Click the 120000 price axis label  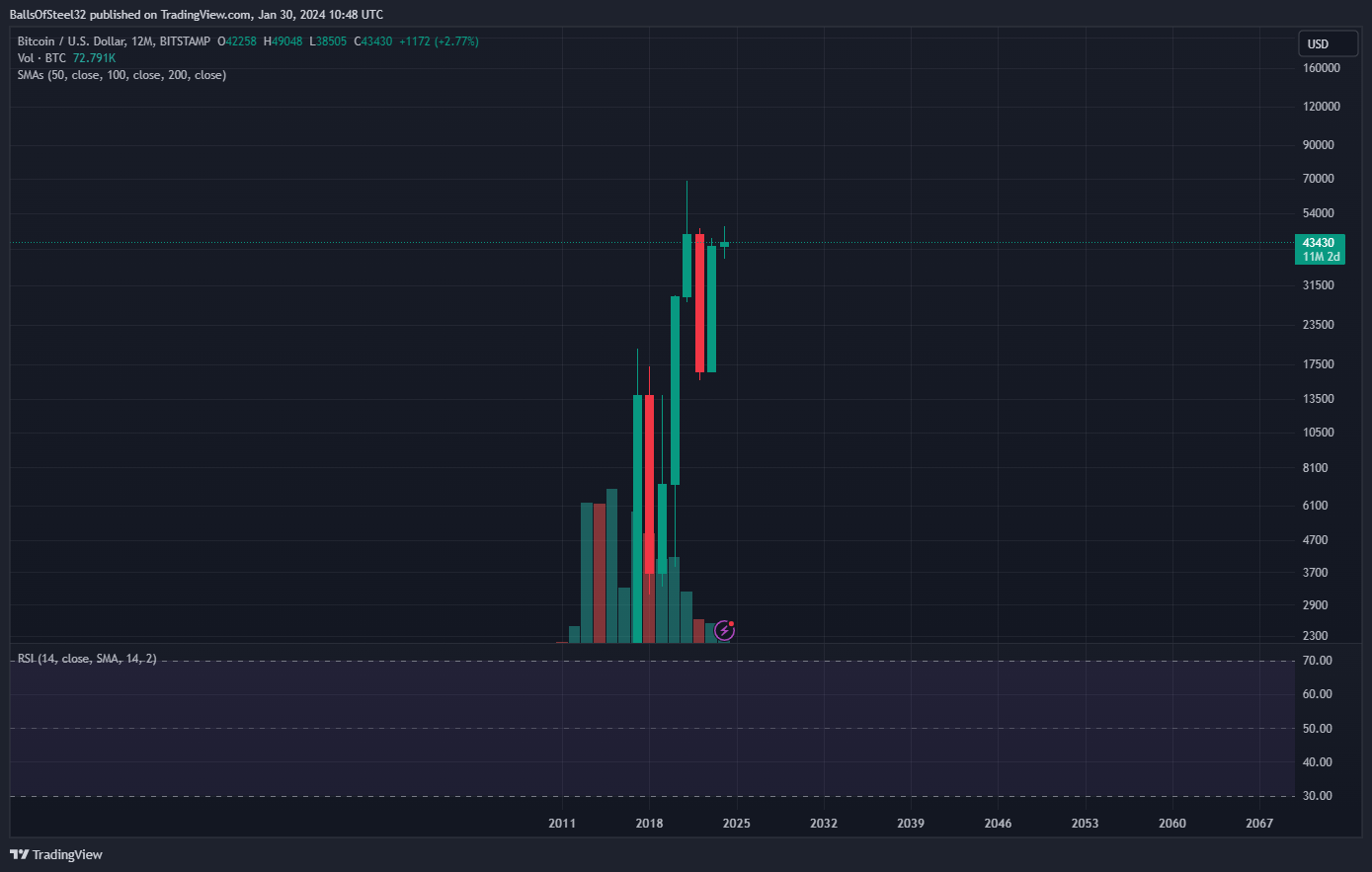click(1322, 107)
